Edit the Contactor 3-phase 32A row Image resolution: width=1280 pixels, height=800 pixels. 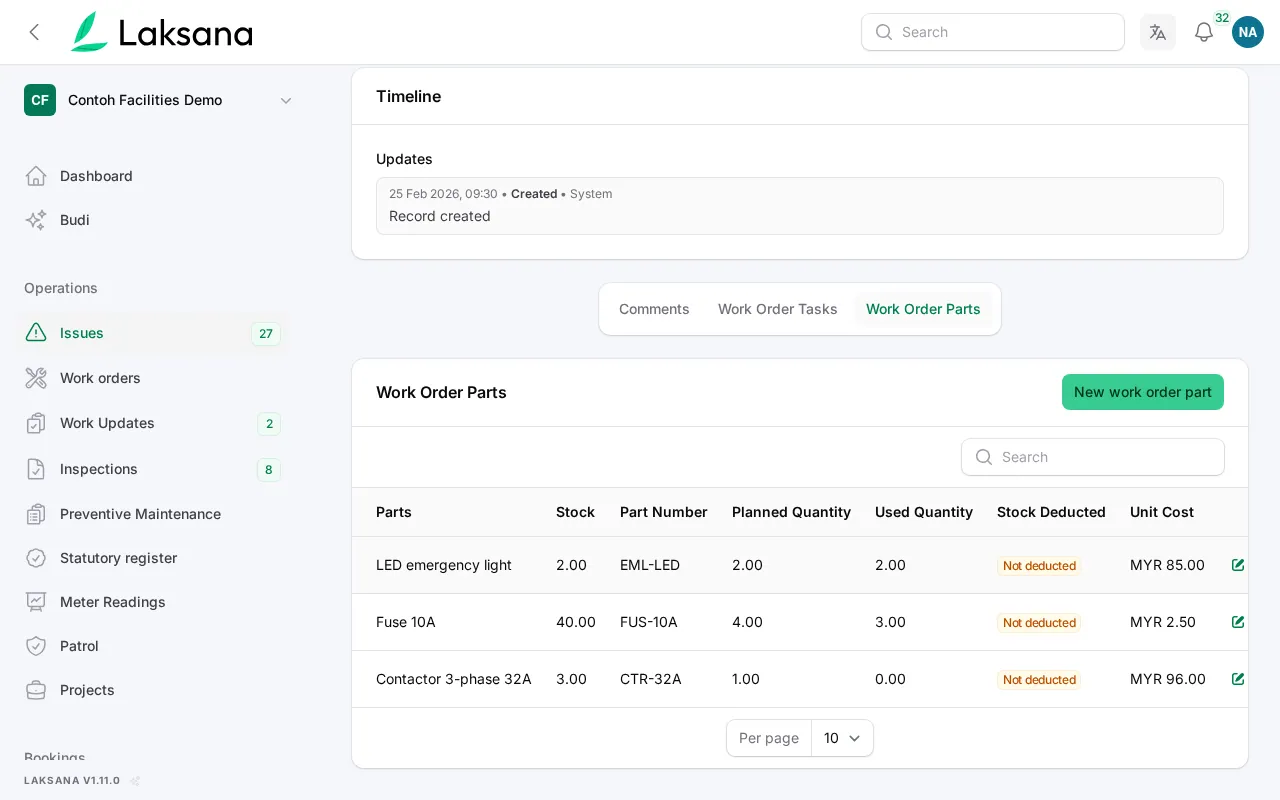(1238, 679)
